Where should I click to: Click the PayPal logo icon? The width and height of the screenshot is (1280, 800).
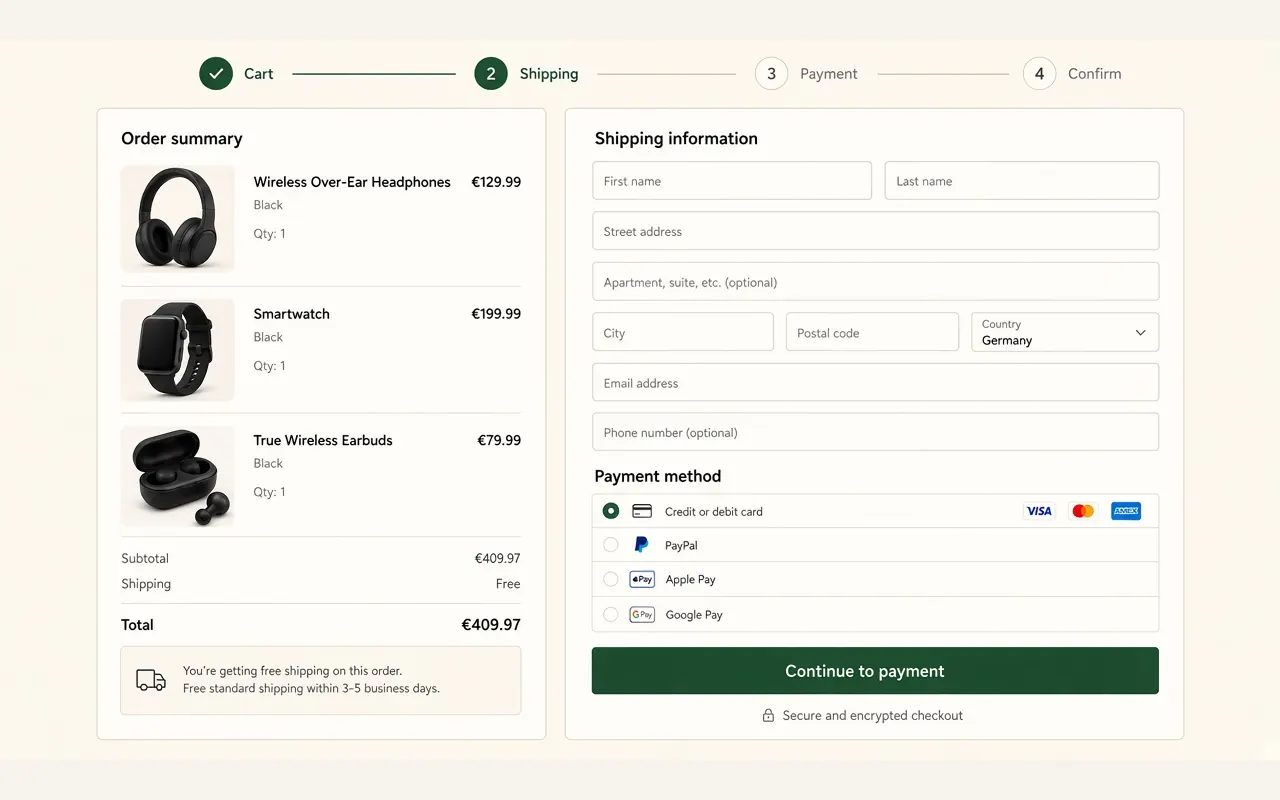[642, 545]
